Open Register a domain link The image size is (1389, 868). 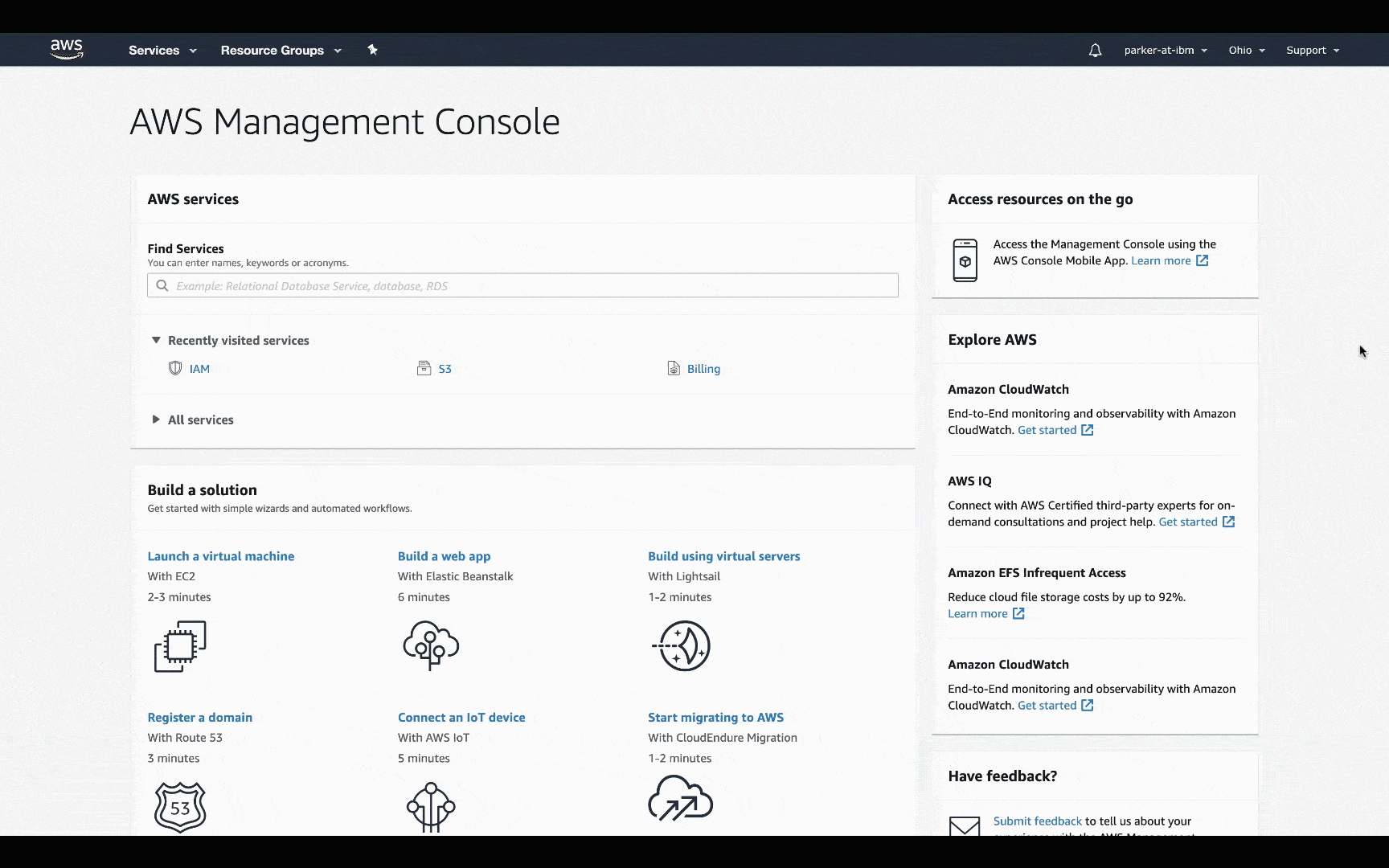tap(200, 717)
